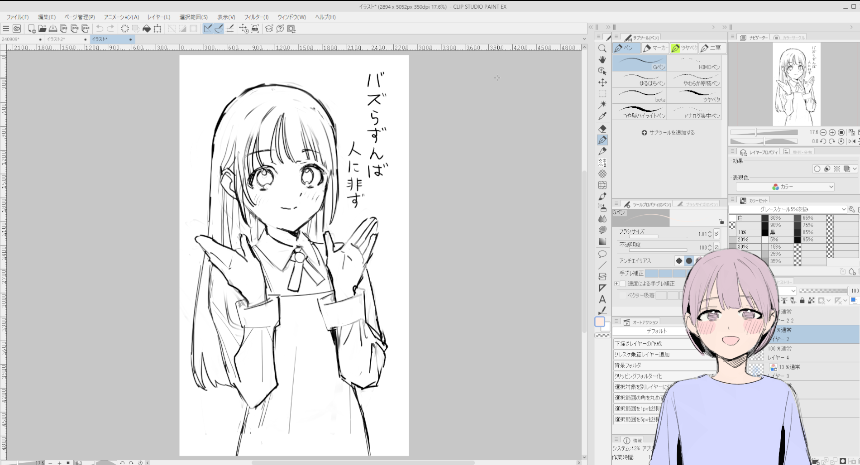Image resolution: width=860 pixels, height=465 pixels.
Task: Select the Gradient tool
Action: [x=602, y=241]
